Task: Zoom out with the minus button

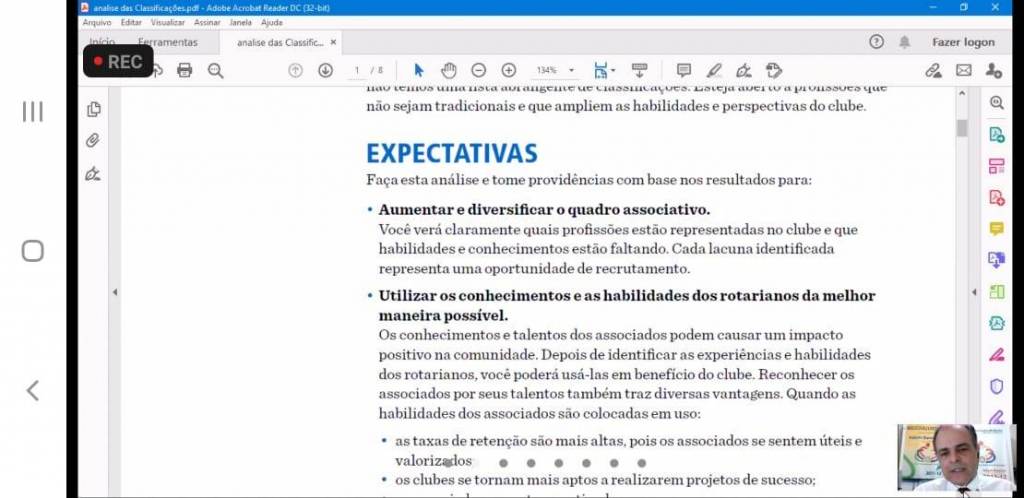Action: pyautogui.click(x=479, y=70)
